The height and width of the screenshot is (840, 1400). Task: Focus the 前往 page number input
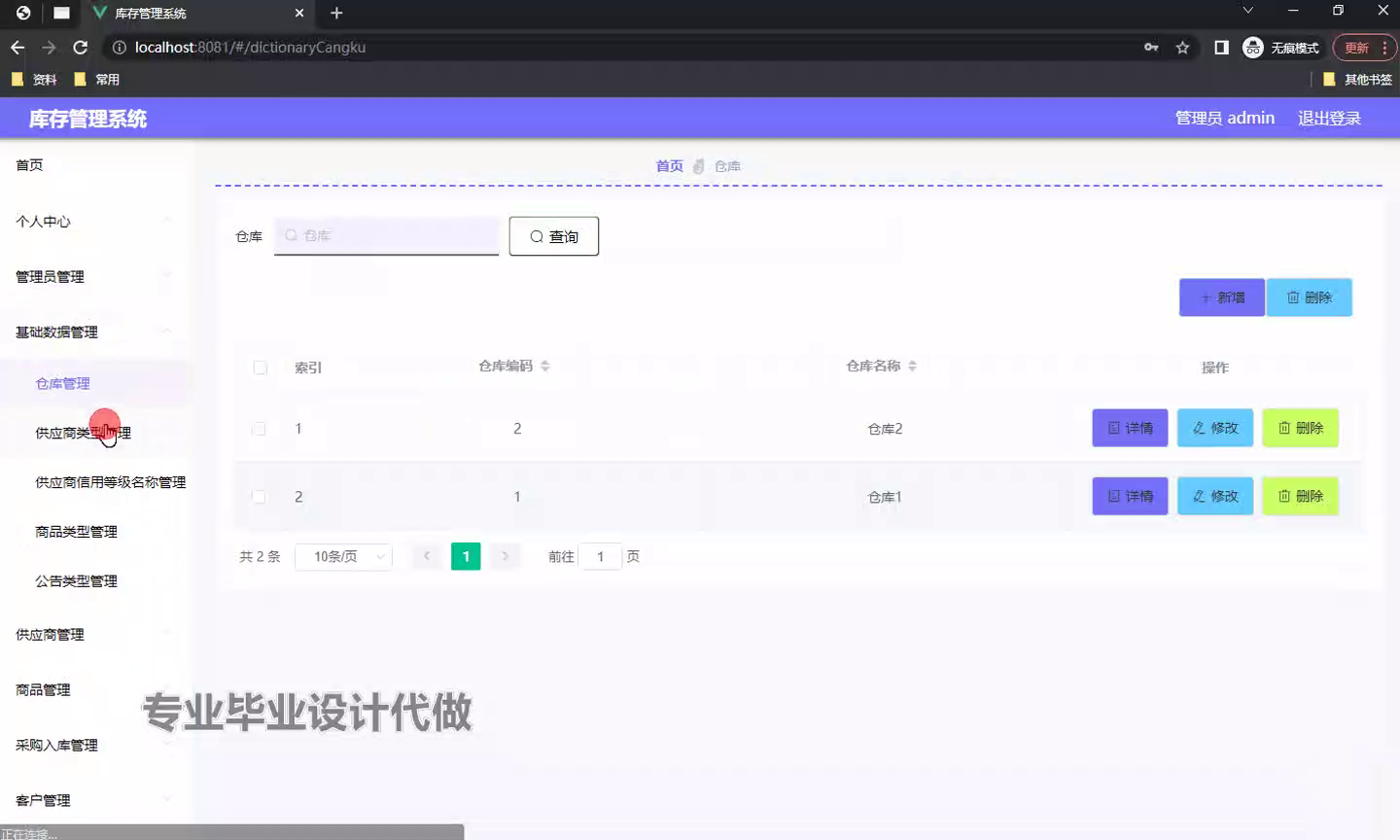600,557
